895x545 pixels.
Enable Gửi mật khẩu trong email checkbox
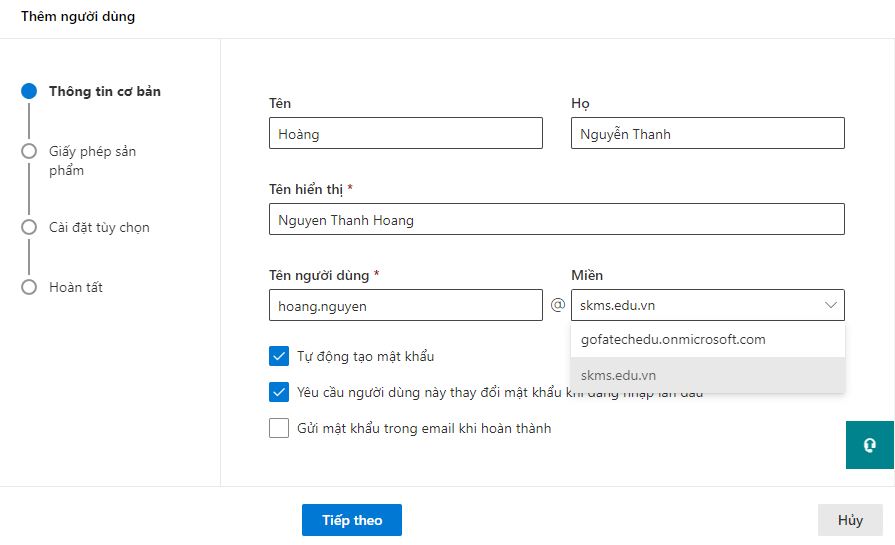click(x=279, y=428)
